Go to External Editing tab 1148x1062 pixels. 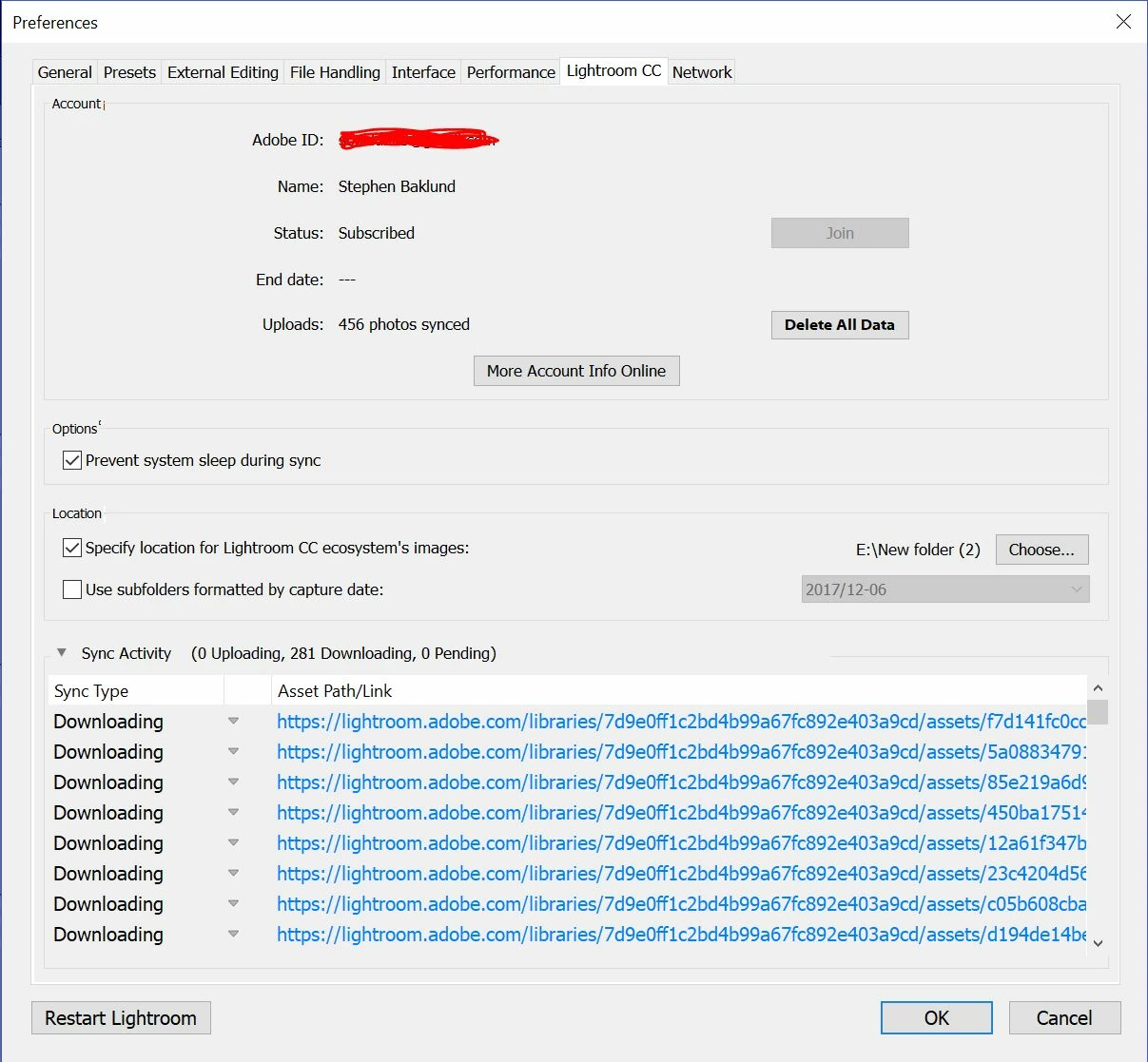[x=223, y=72]
